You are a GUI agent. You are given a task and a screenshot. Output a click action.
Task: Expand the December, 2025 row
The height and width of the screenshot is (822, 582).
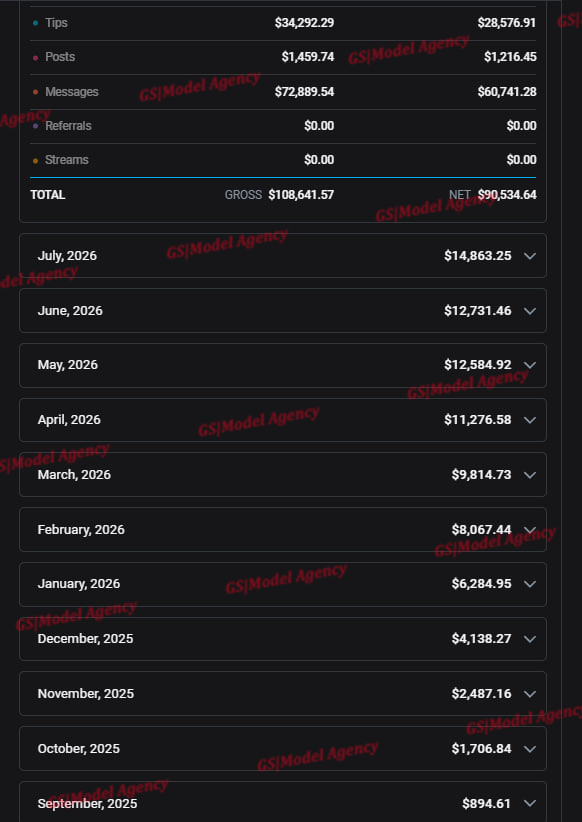283,639
